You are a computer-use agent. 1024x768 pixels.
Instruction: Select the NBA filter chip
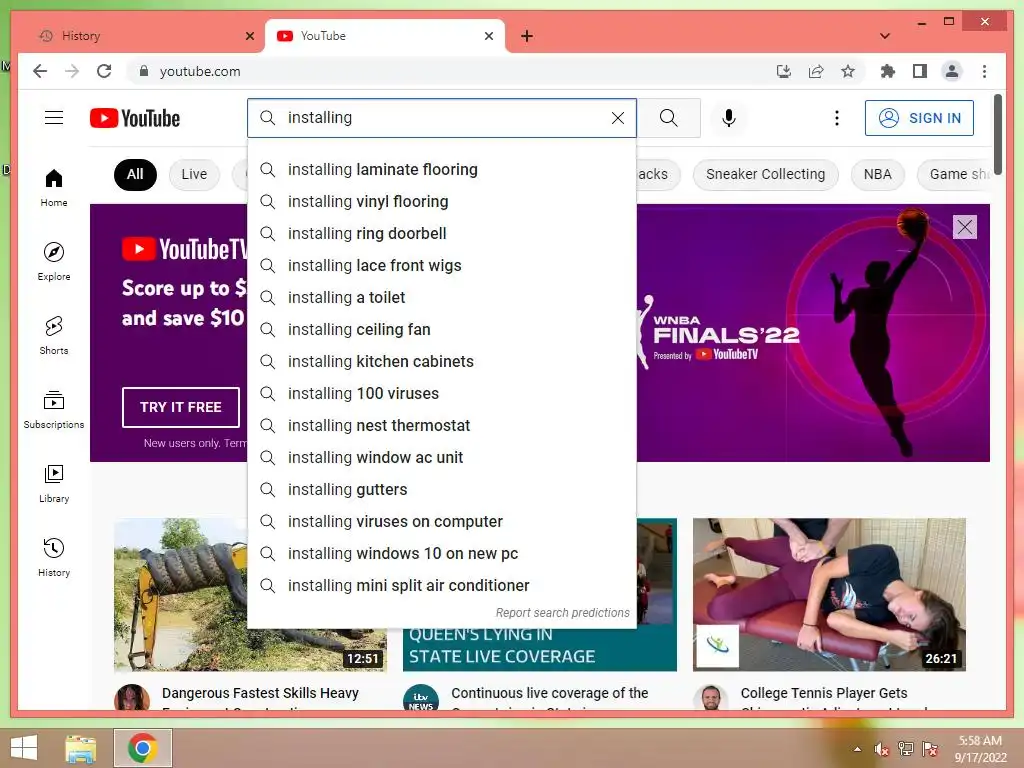click(877, 174)
